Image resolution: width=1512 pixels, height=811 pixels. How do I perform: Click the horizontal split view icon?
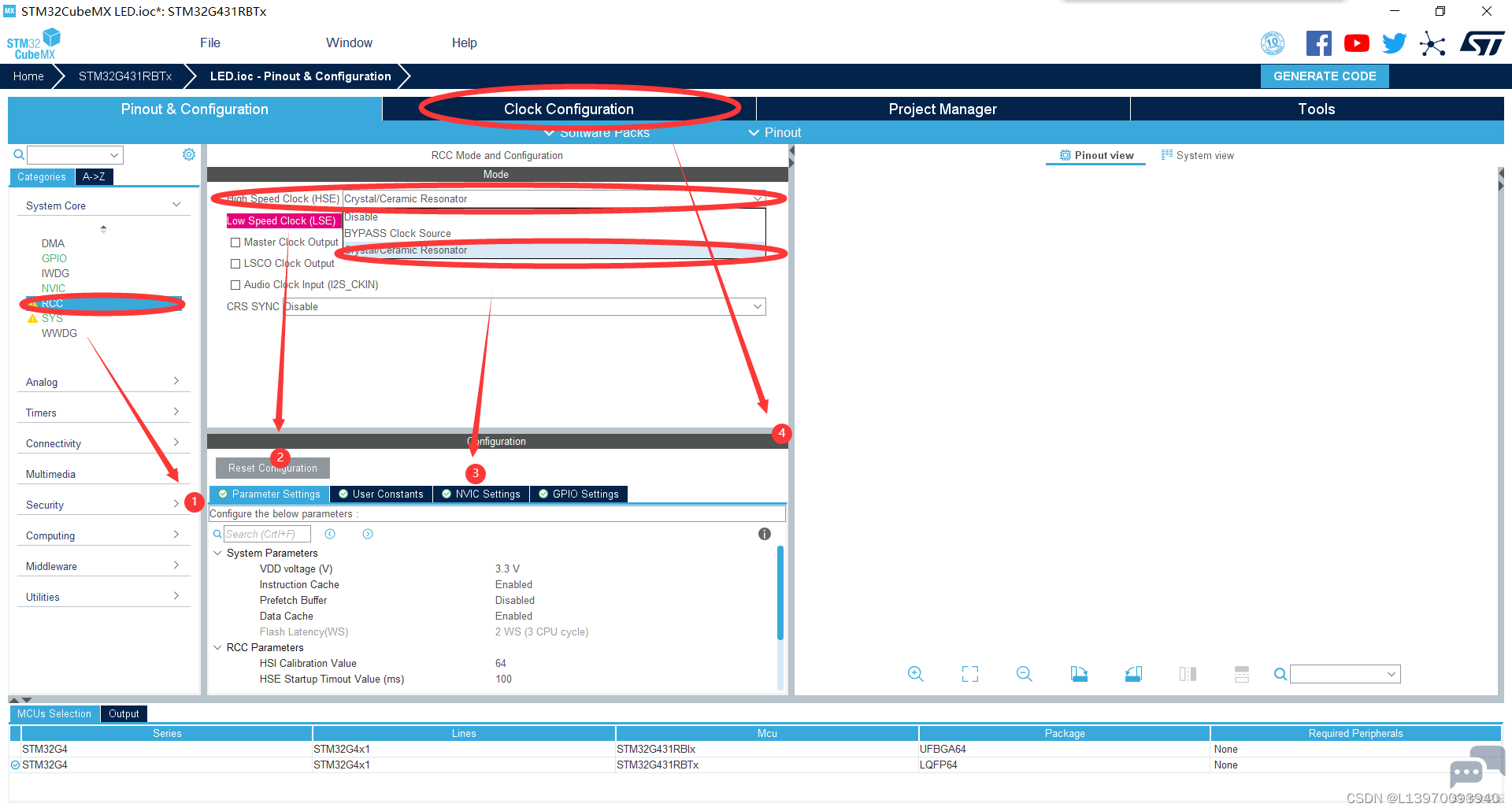1242,674
